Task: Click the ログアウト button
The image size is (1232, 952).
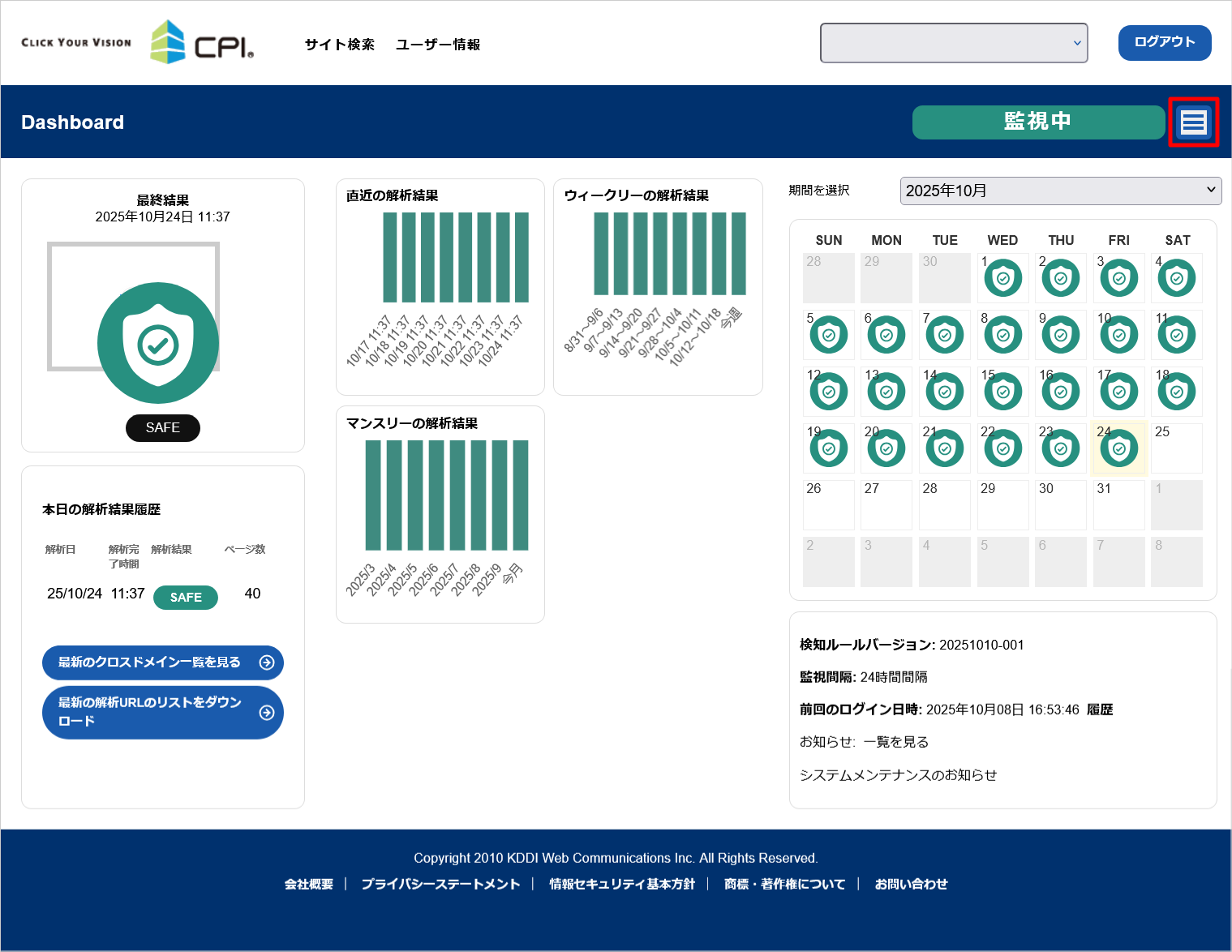Action: click(1164, 42)
